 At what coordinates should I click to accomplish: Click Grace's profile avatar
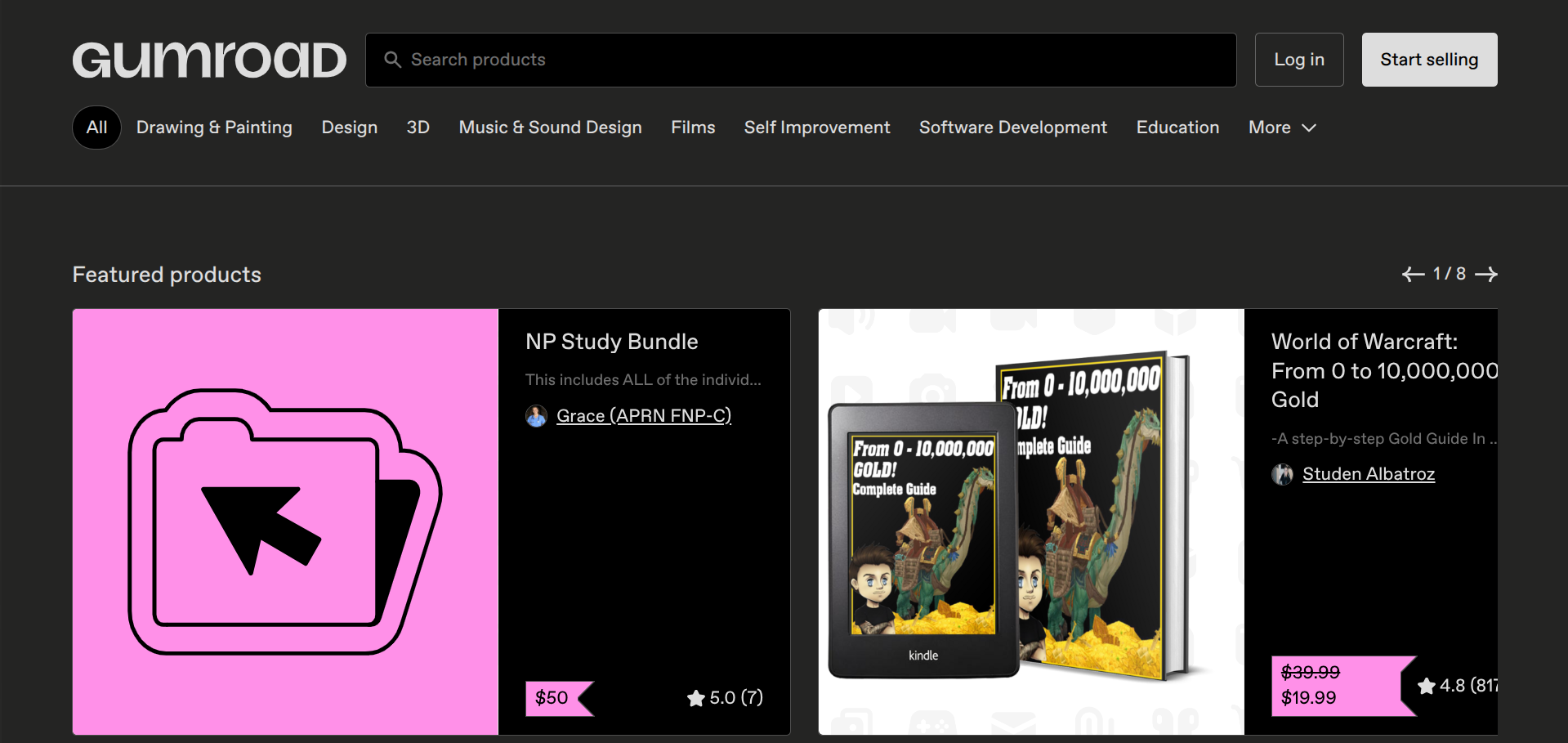coord(536,416)
